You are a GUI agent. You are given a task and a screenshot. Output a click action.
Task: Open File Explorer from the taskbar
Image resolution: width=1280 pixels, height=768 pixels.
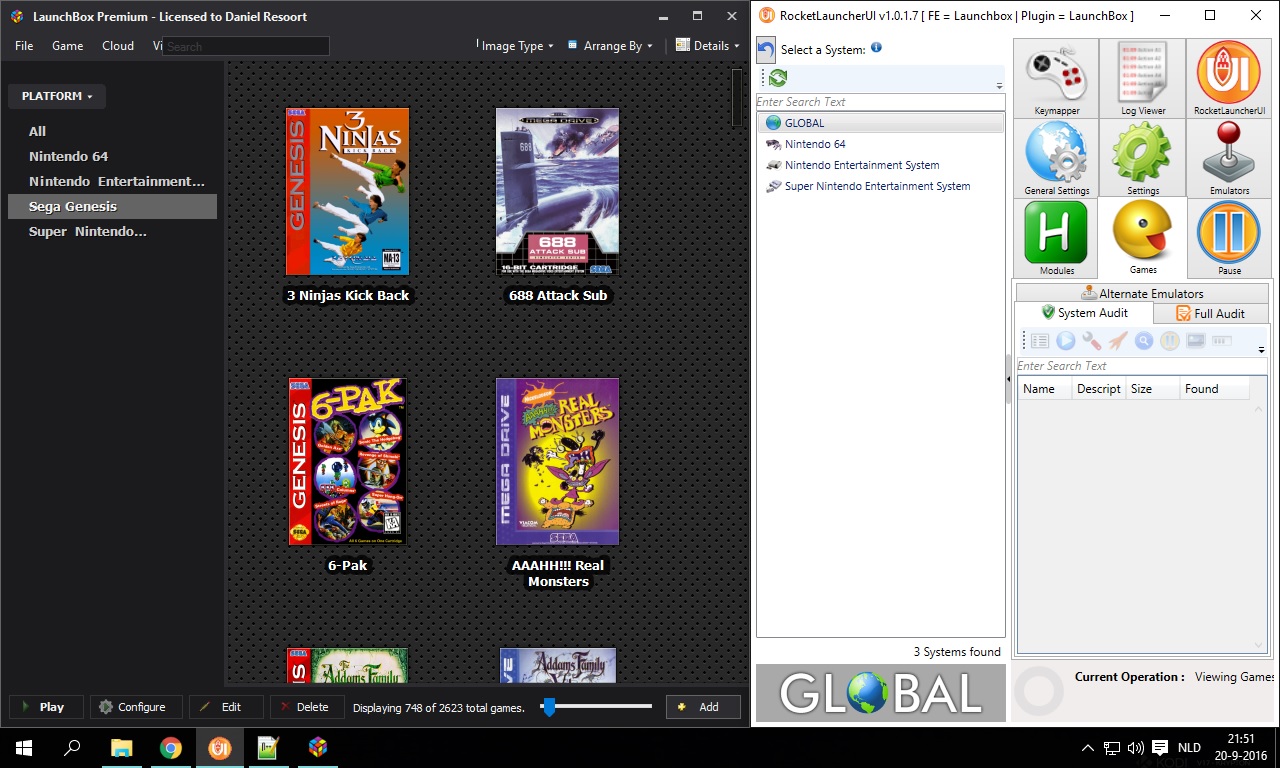(122, 747)
